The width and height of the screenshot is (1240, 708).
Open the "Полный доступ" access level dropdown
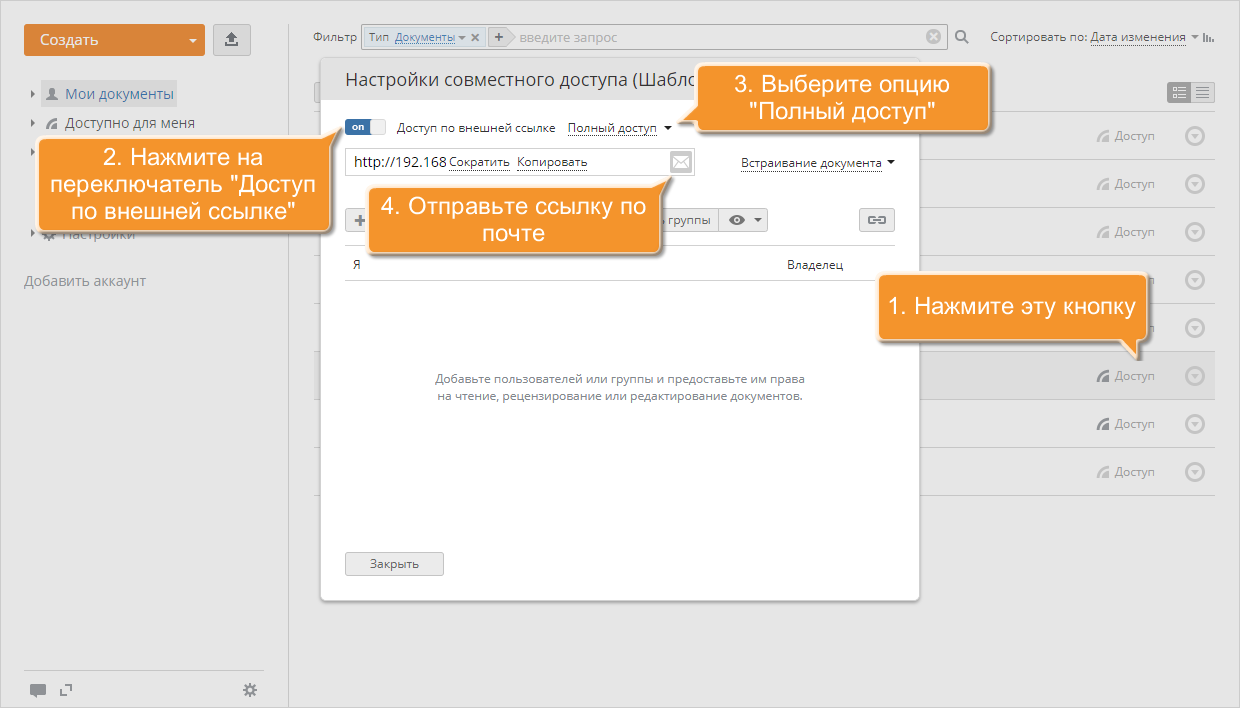point(619,128)
